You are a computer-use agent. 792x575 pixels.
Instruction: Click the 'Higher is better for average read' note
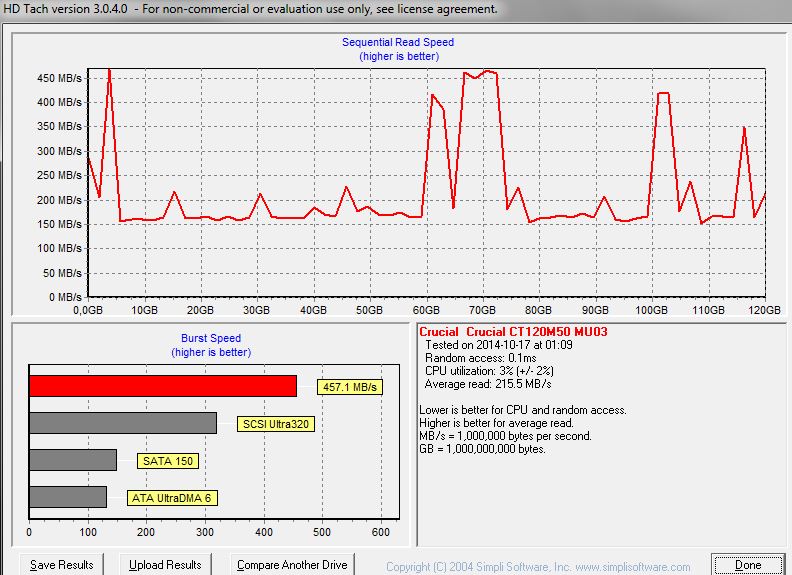click(x=496, y=423)
